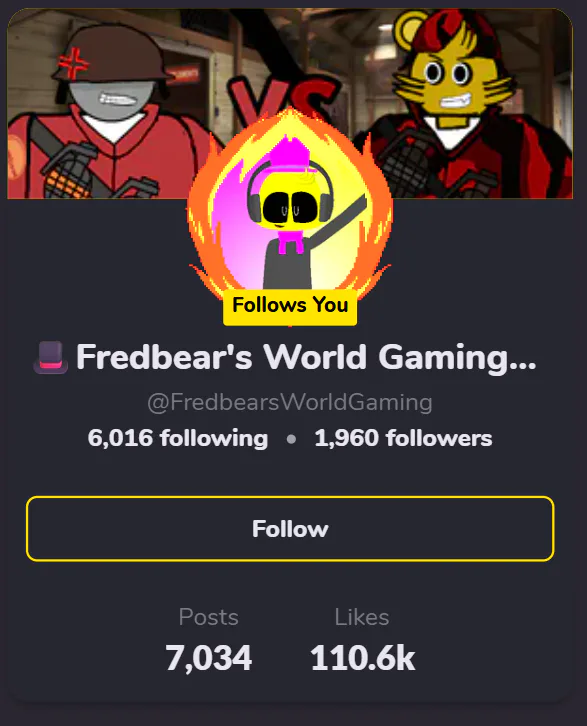Click the red cross emblem on helmet

tap(72, 63)
